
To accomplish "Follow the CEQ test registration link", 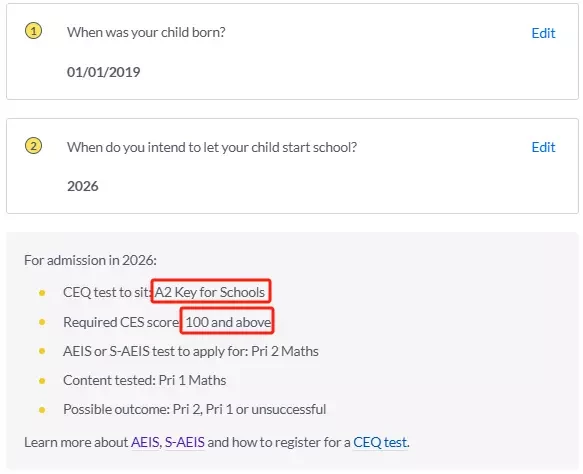I will [380, 442].
